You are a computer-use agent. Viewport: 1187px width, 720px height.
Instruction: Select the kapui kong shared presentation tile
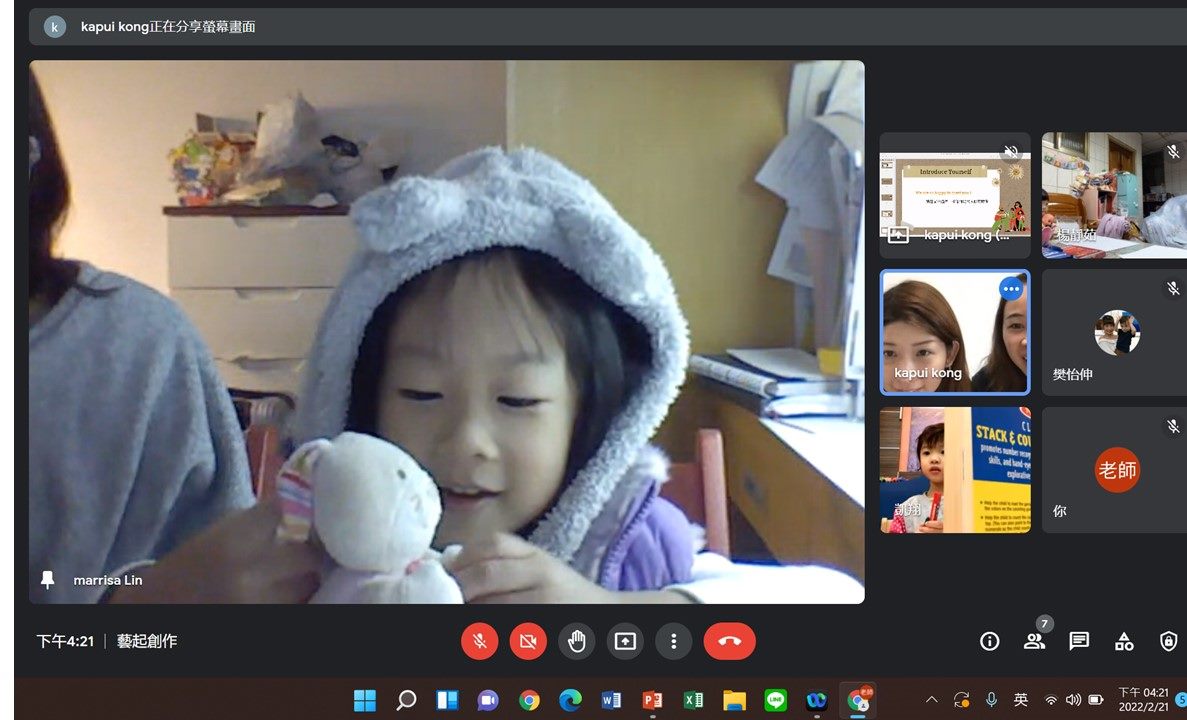[954, 195]
